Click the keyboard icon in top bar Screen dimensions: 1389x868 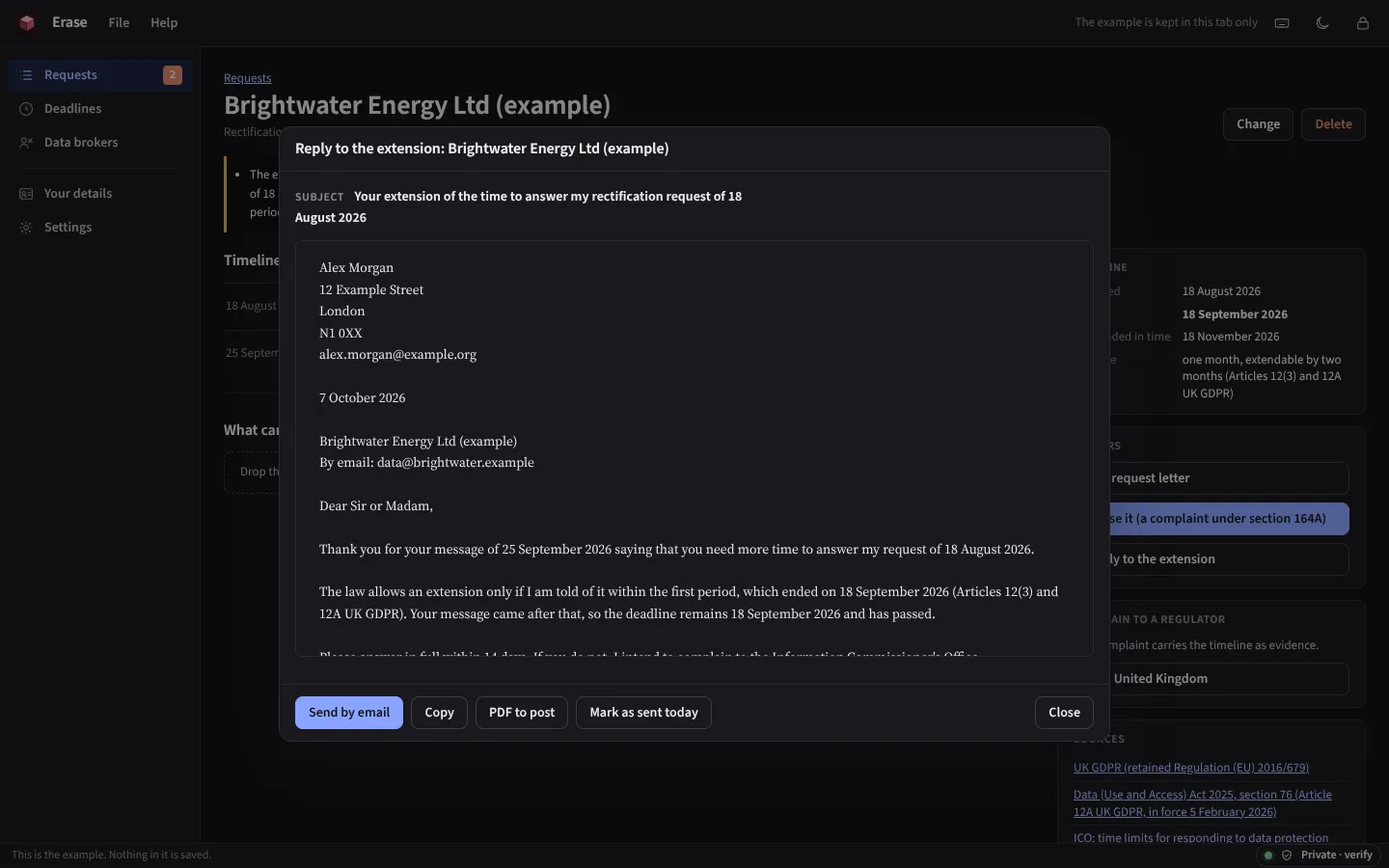click(1282, 23)
